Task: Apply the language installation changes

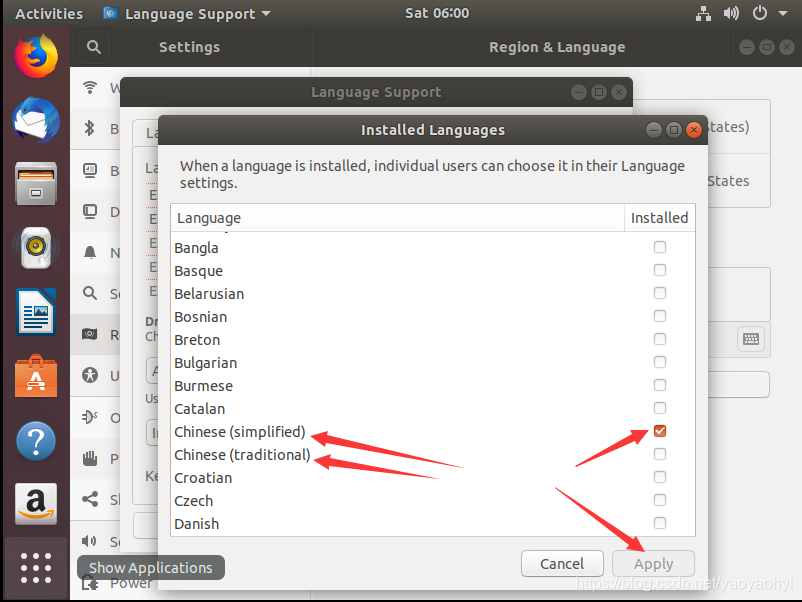Action: coord(653,564)
